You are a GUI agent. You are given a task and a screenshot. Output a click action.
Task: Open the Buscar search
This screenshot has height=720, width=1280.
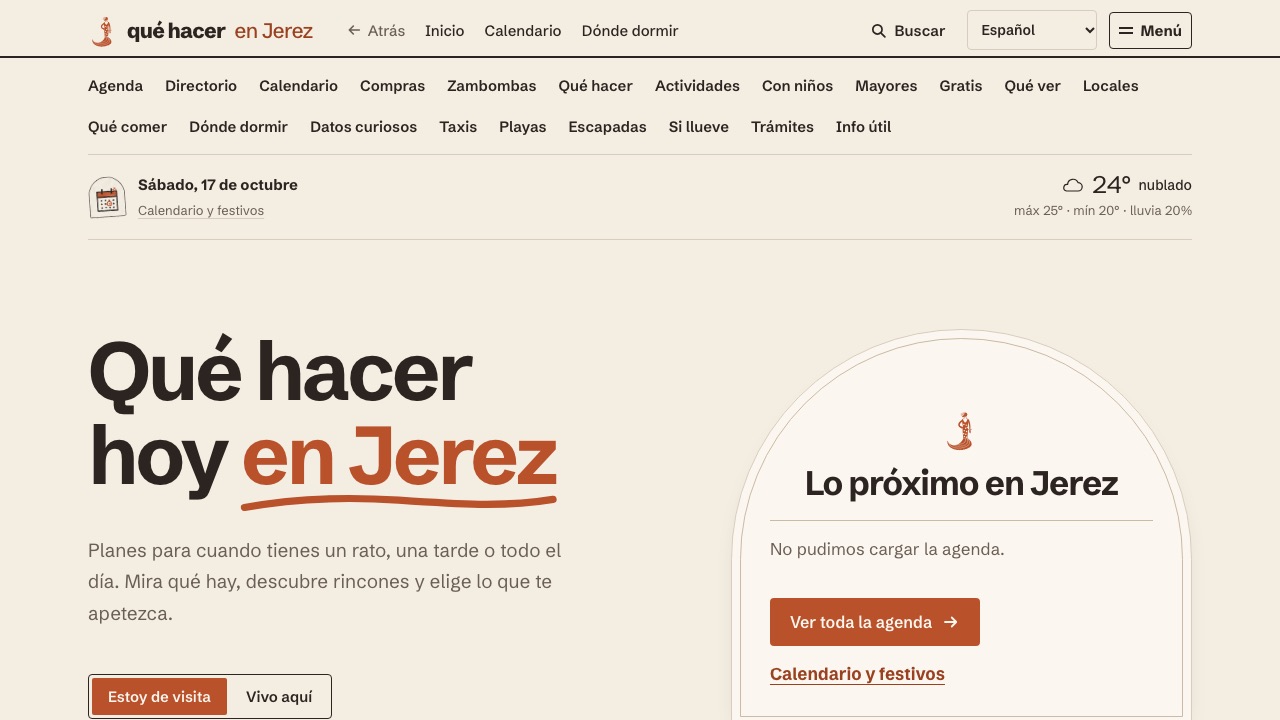point(908,31)
